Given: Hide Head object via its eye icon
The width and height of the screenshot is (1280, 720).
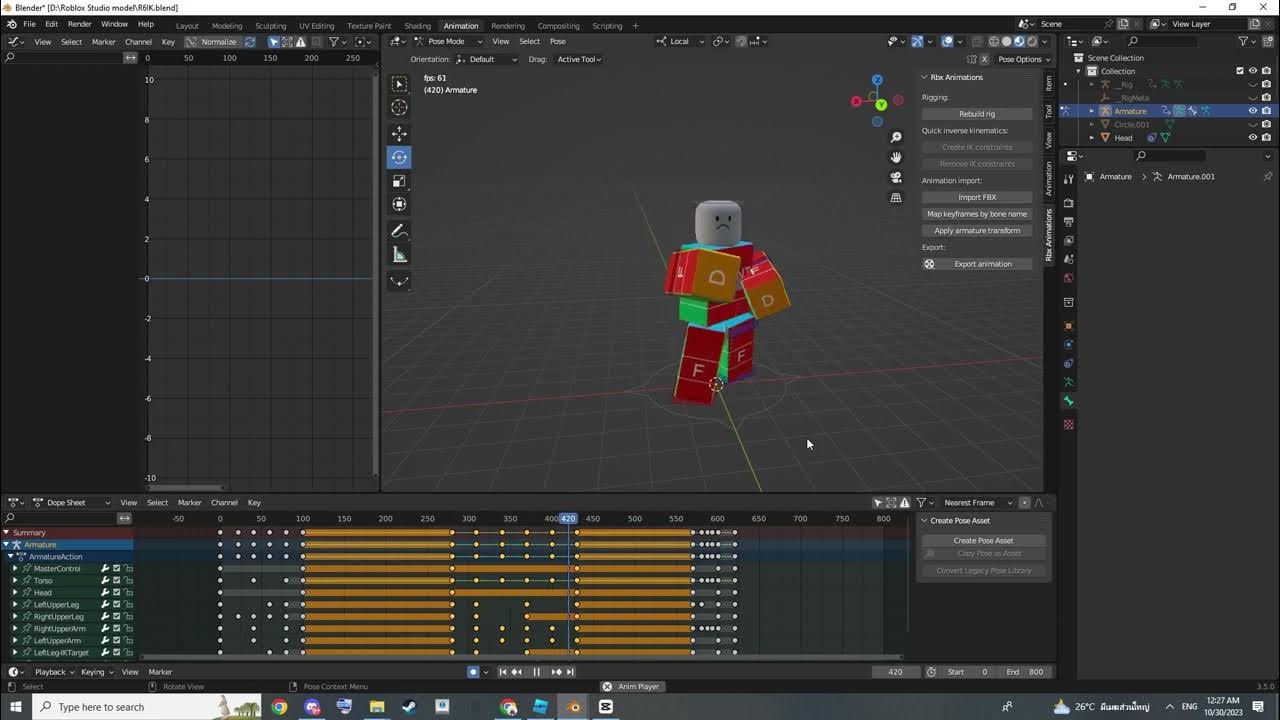Looking at the screenshot, I should pos(1253,138).
